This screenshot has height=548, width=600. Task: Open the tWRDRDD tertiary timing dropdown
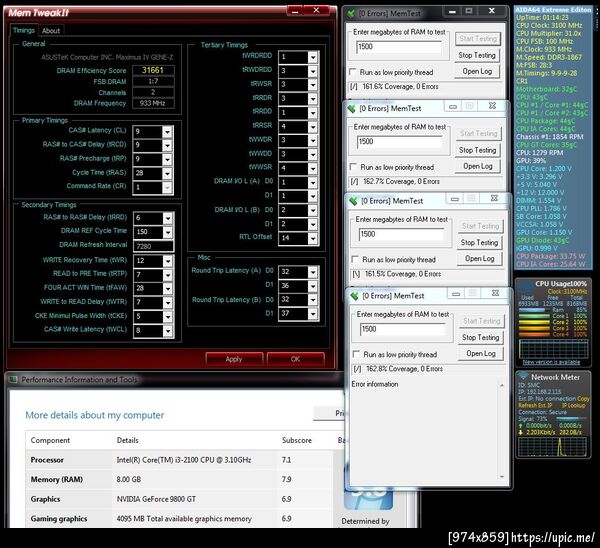click(313, 57)
